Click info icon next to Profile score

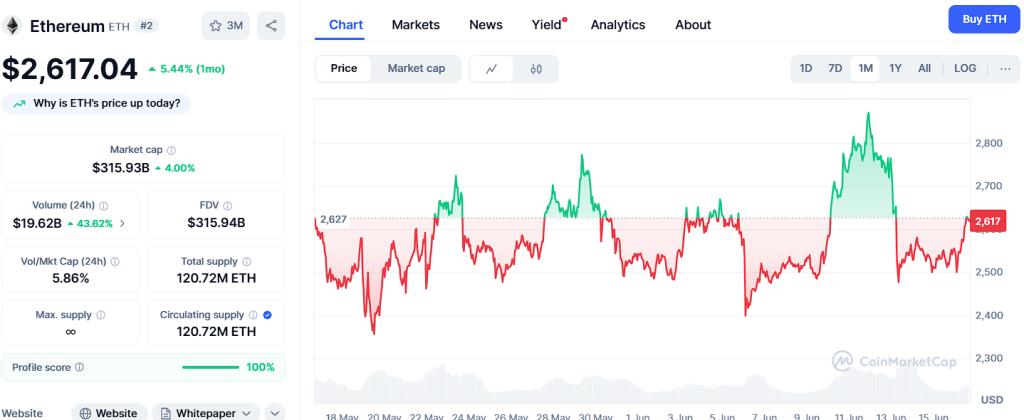click(x=79, y=367)
